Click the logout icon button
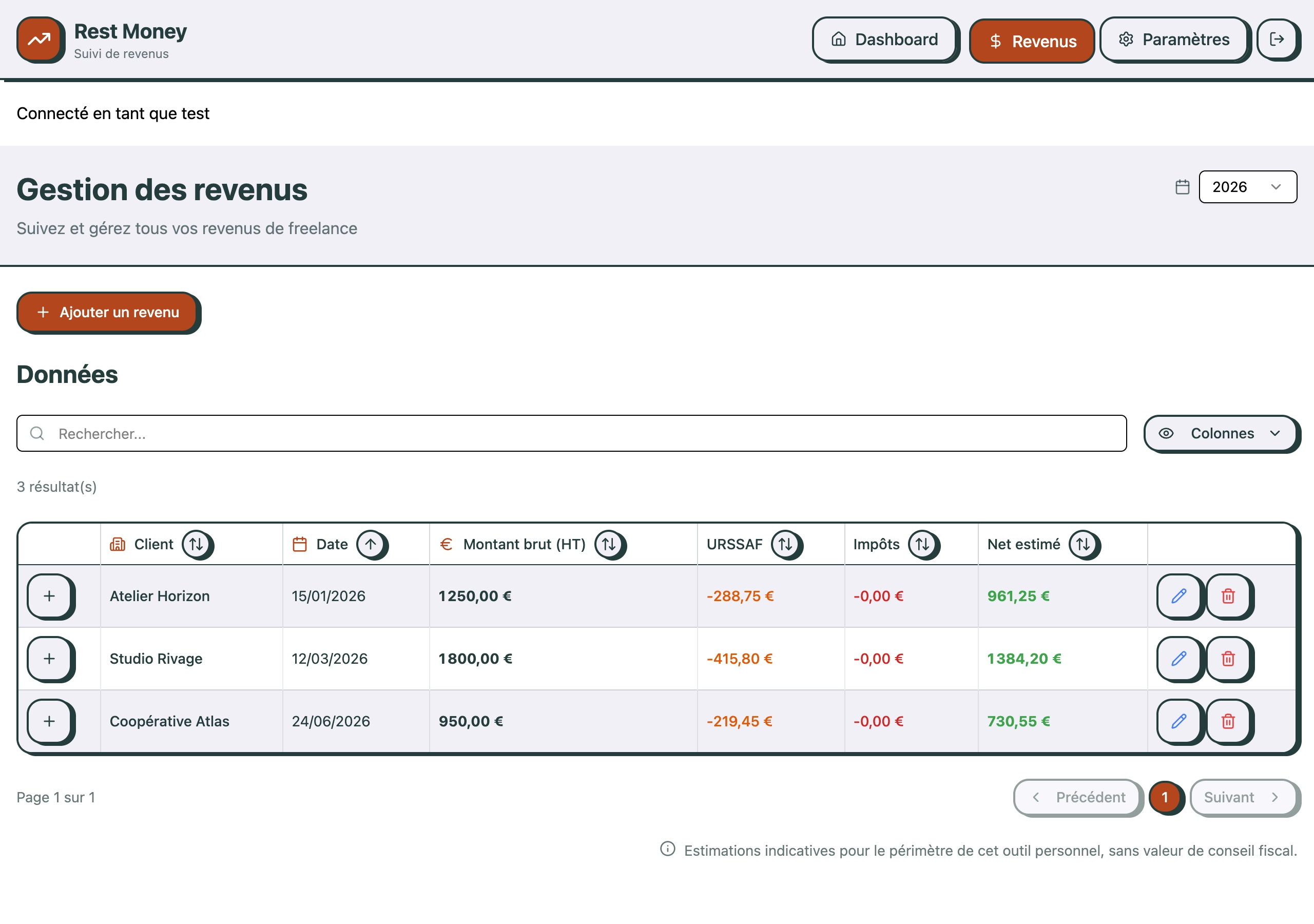This screenshot has height=924, width=1314. (1277, 39)
